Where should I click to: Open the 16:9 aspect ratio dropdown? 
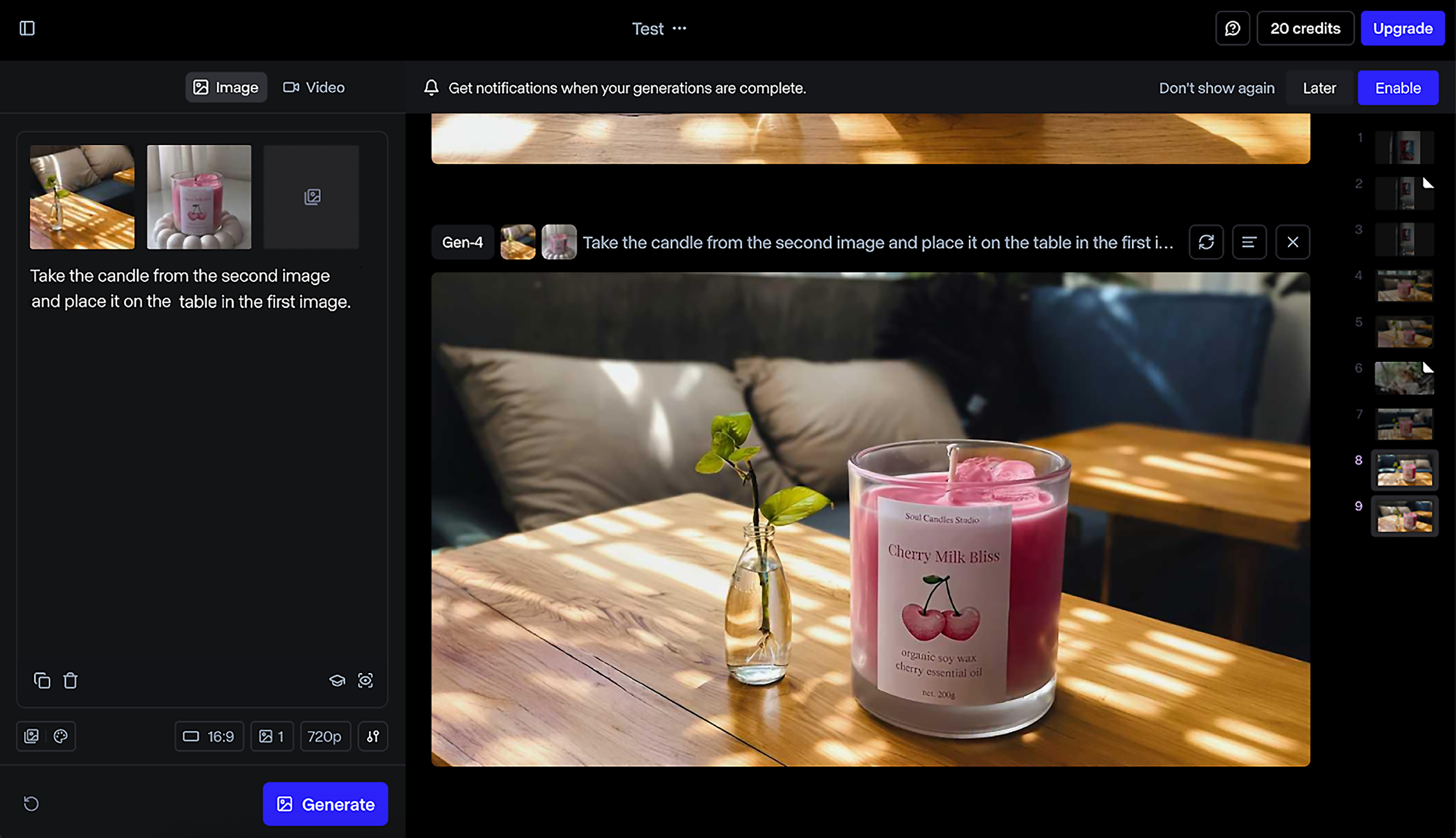pyautogui.click(x=209, y=736)
